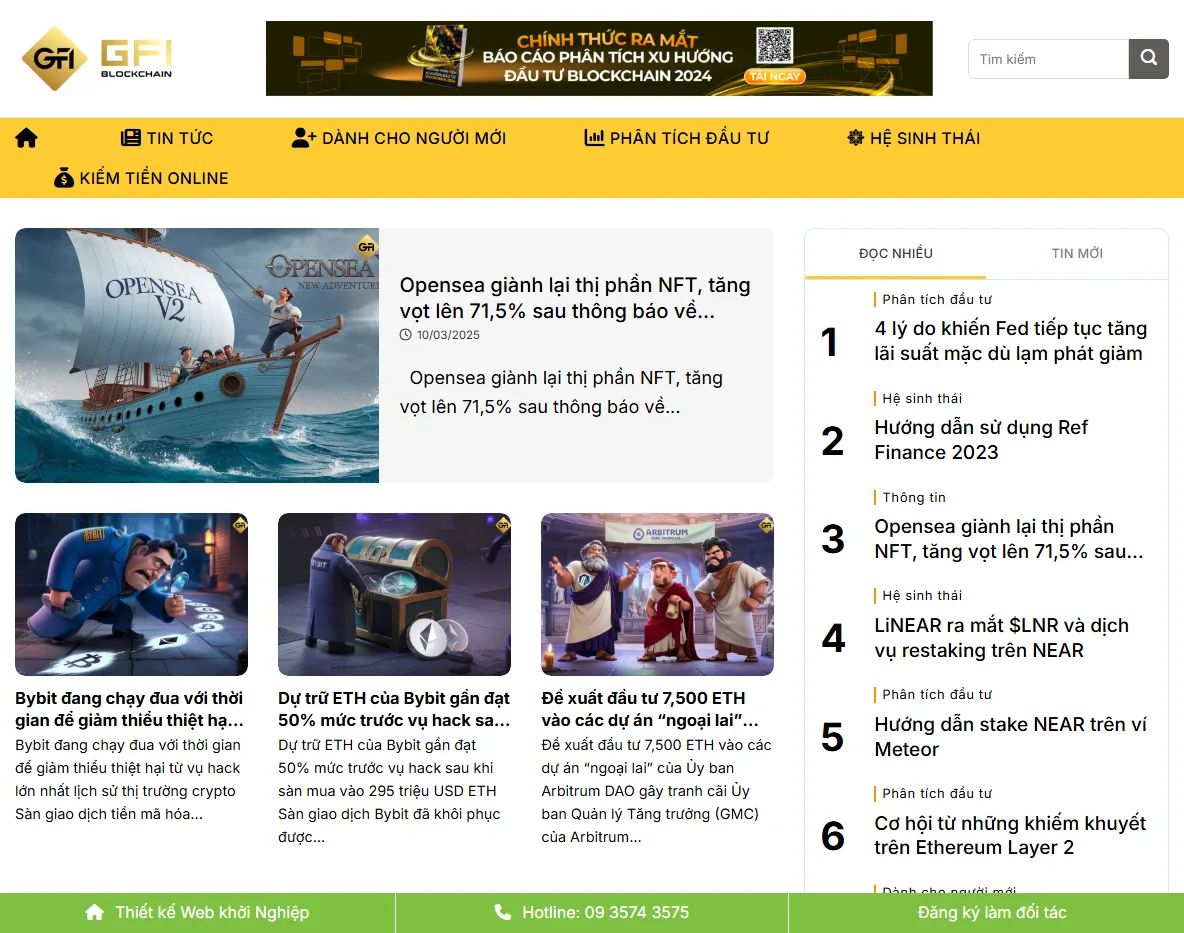Click the ecosystem icon beside Hệ Sinh Thái
This screenshot has height=933, width=1184.
(x=856, y=138)
